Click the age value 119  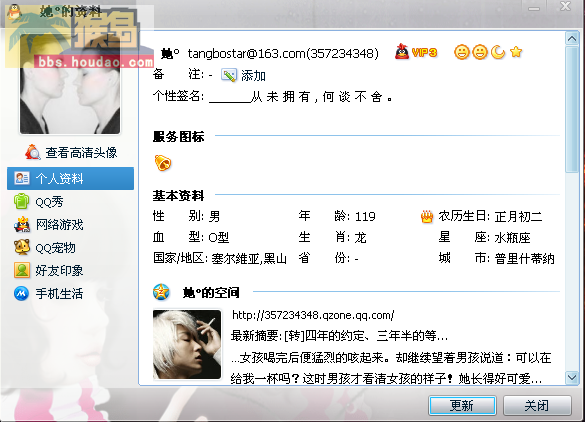pyautogui.click(x=365, y=216)
